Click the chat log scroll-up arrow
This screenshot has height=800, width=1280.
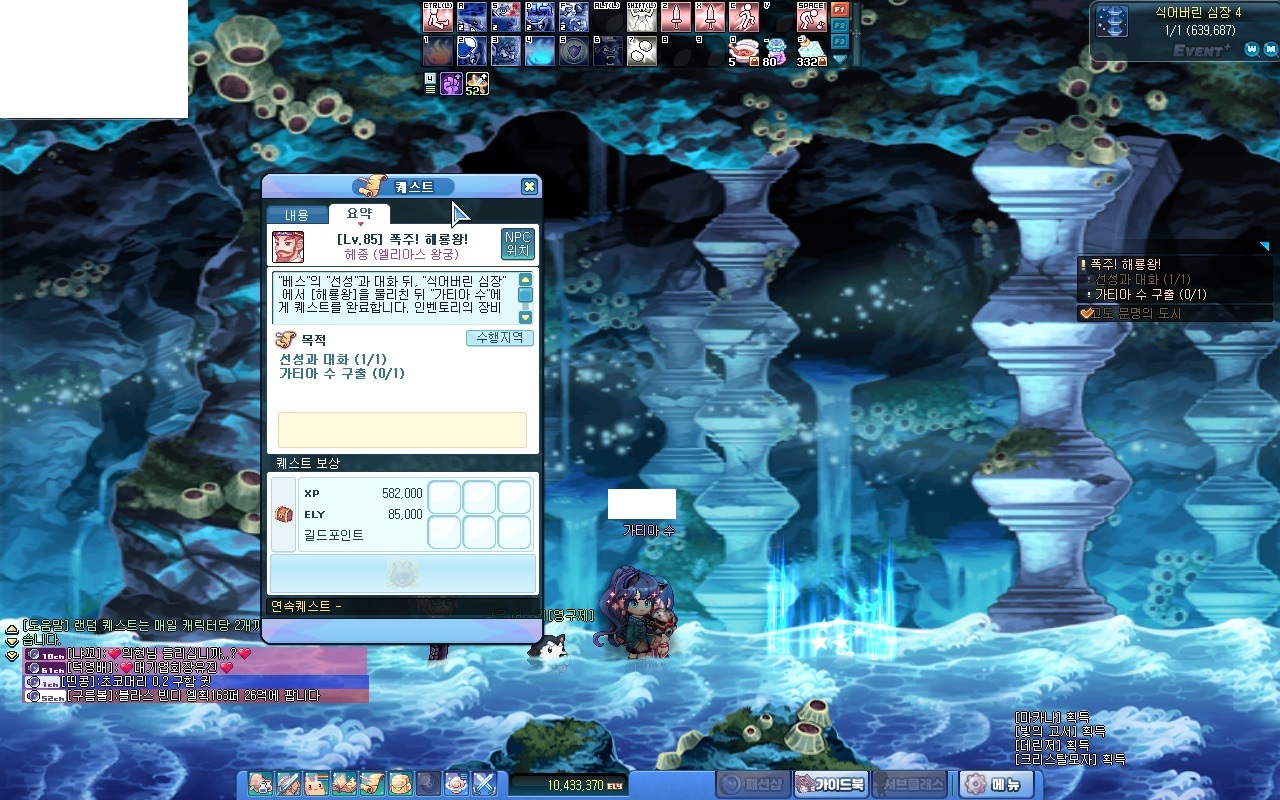tap(12, 629)
